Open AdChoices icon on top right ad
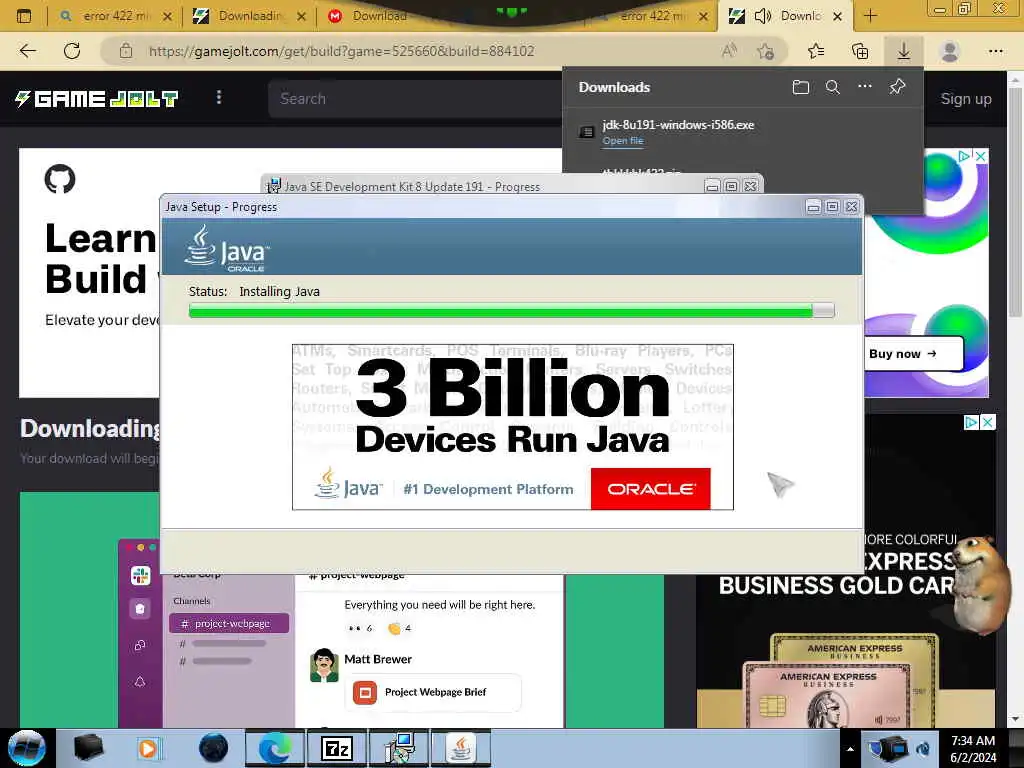 964,156
